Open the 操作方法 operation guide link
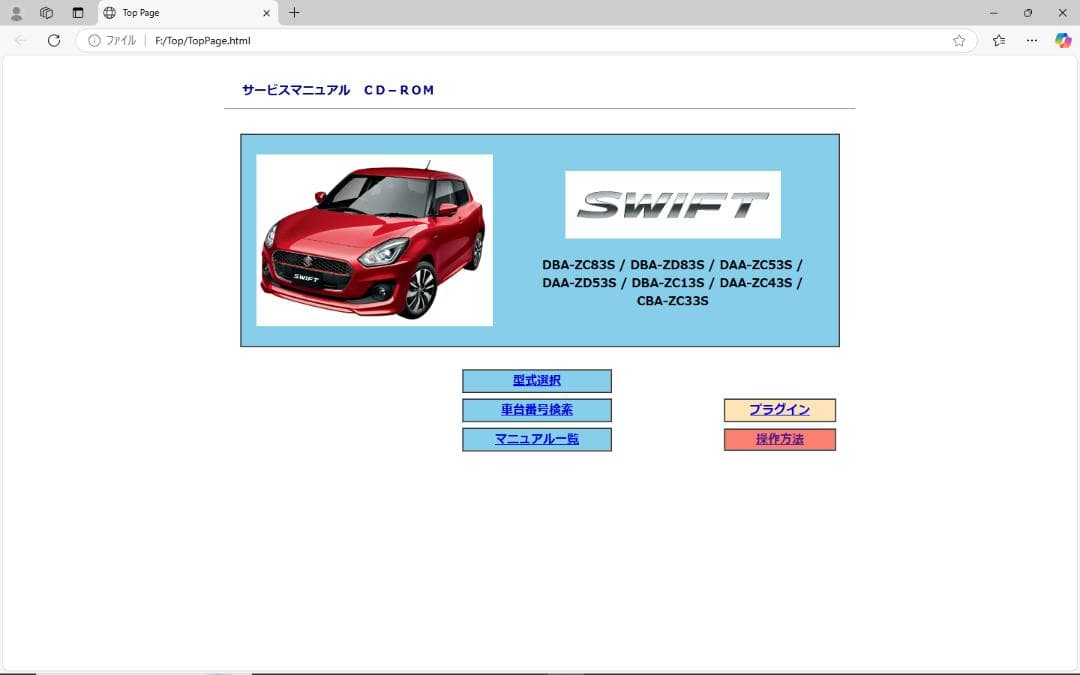 [779, 439]
